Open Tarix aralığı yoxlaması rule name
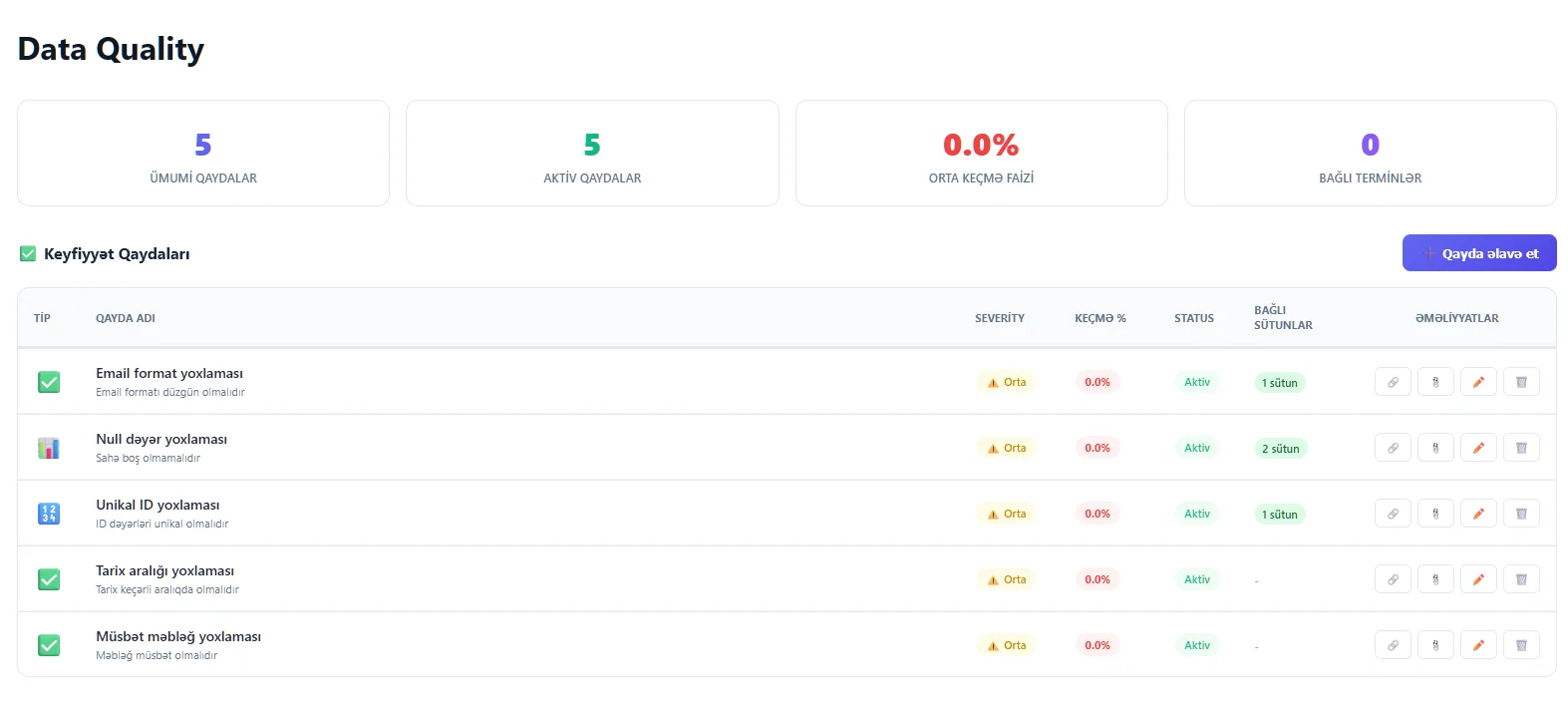 165,570
